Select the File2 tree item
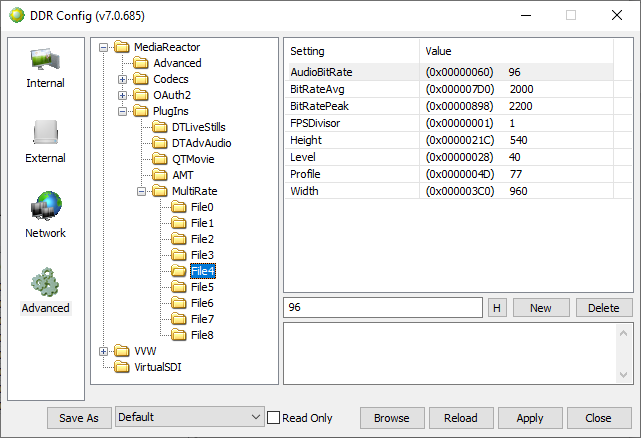Viewport: 641px width, 438px height. (202, 239)
